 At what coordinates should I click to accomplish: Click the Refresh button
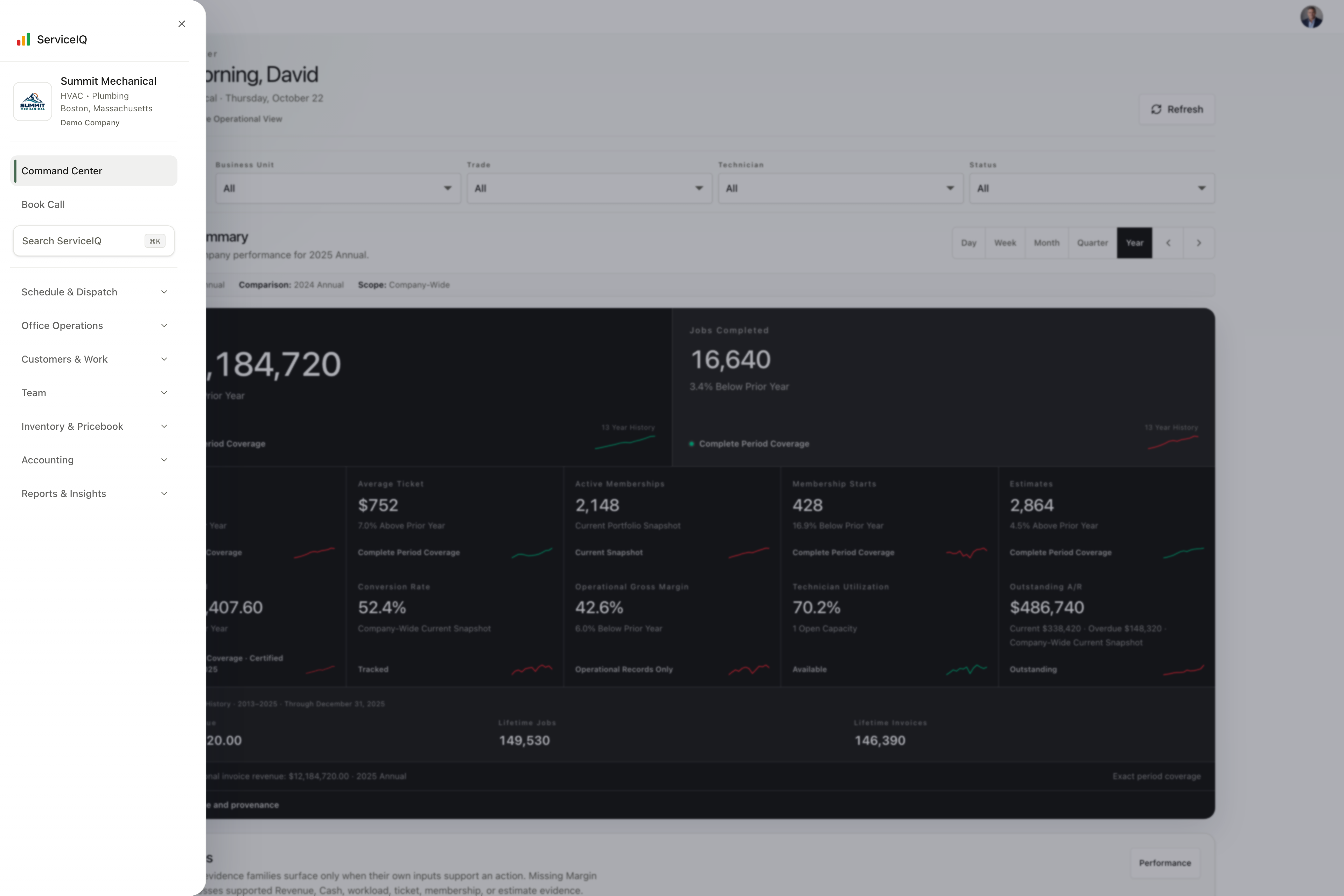[x=1177, y=109]
